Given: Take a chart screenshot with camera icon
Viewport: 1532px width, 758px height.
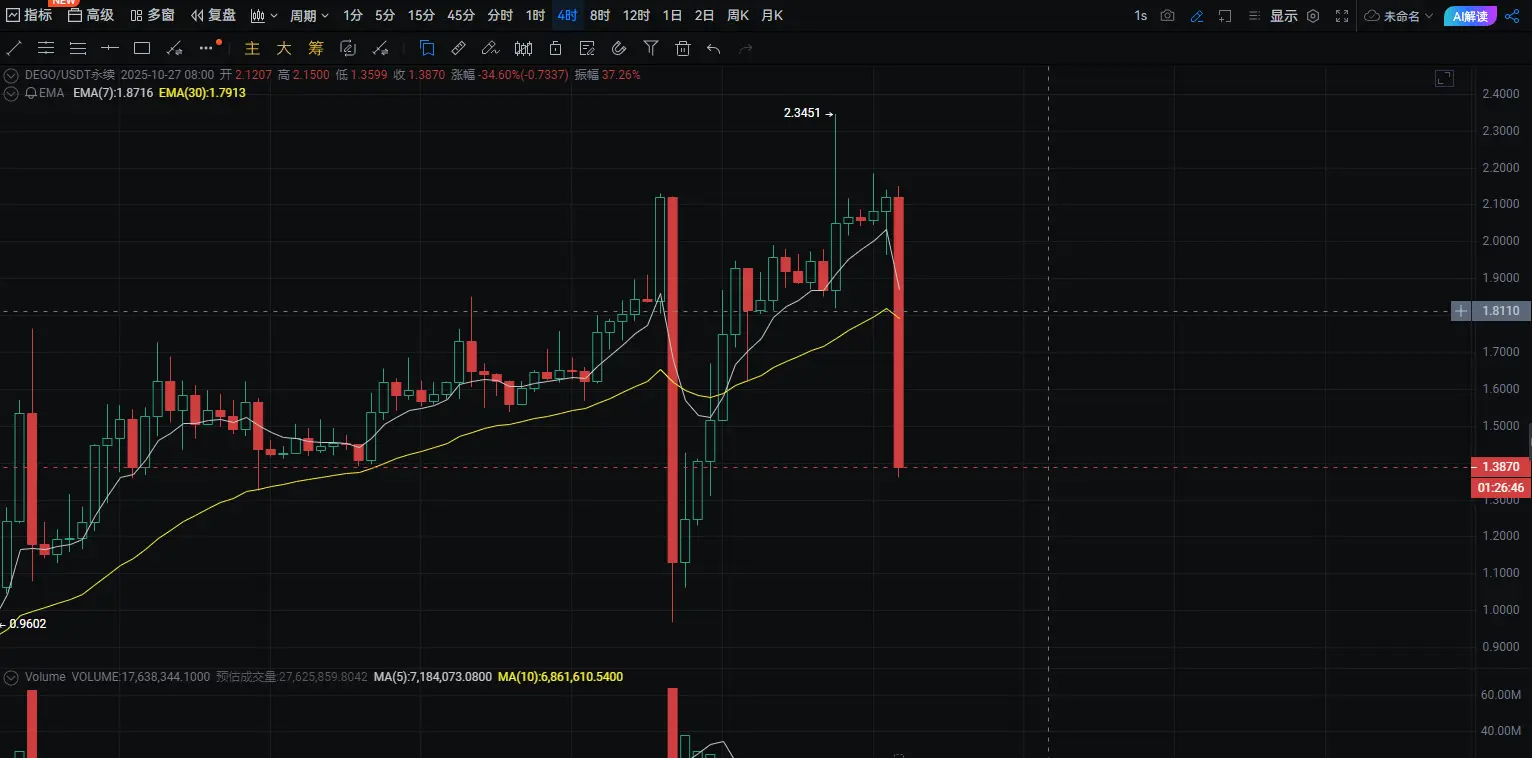Looking at the screenshot, I should pyautogui.click(x=1167, y=15).
